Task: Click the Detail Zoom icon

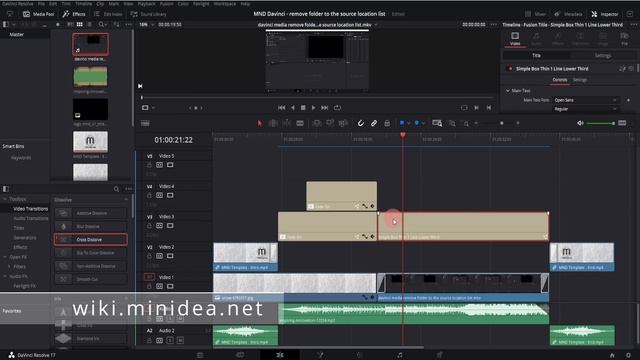Action: click(452, 123)
